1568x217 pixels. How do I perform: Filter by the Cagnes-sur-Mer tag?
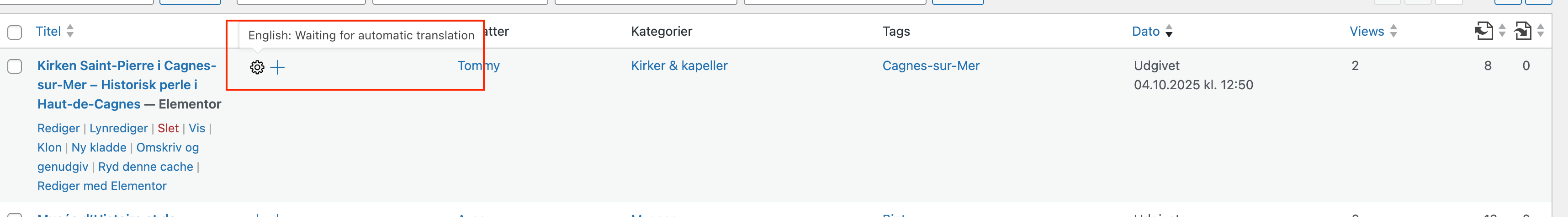pos(931,66)
